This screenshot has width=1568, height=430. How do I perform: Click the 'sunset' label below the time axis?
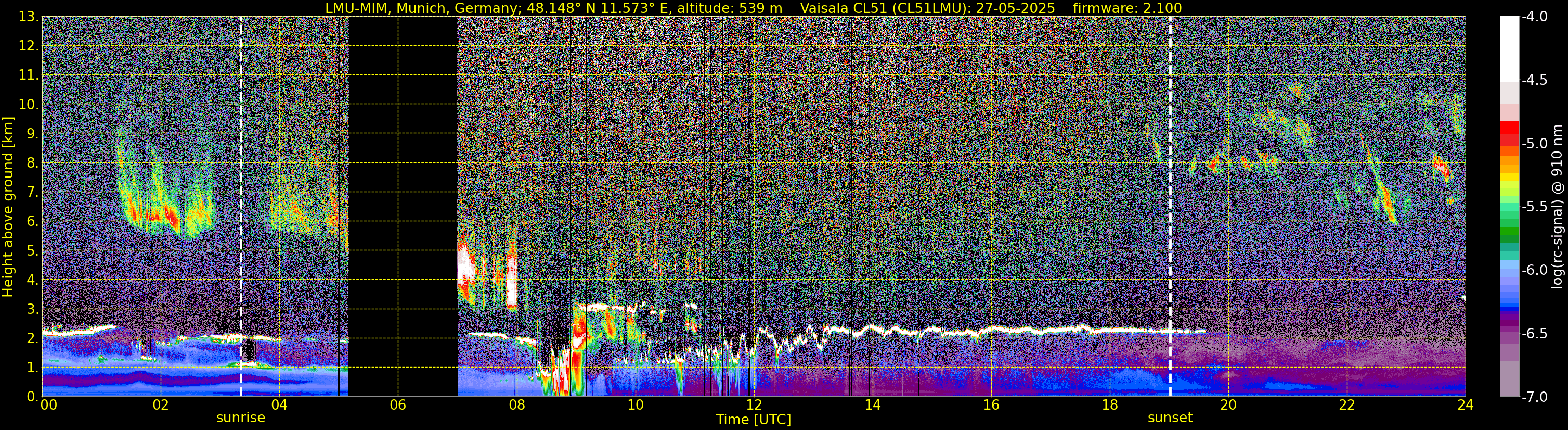pos(1170,418)
